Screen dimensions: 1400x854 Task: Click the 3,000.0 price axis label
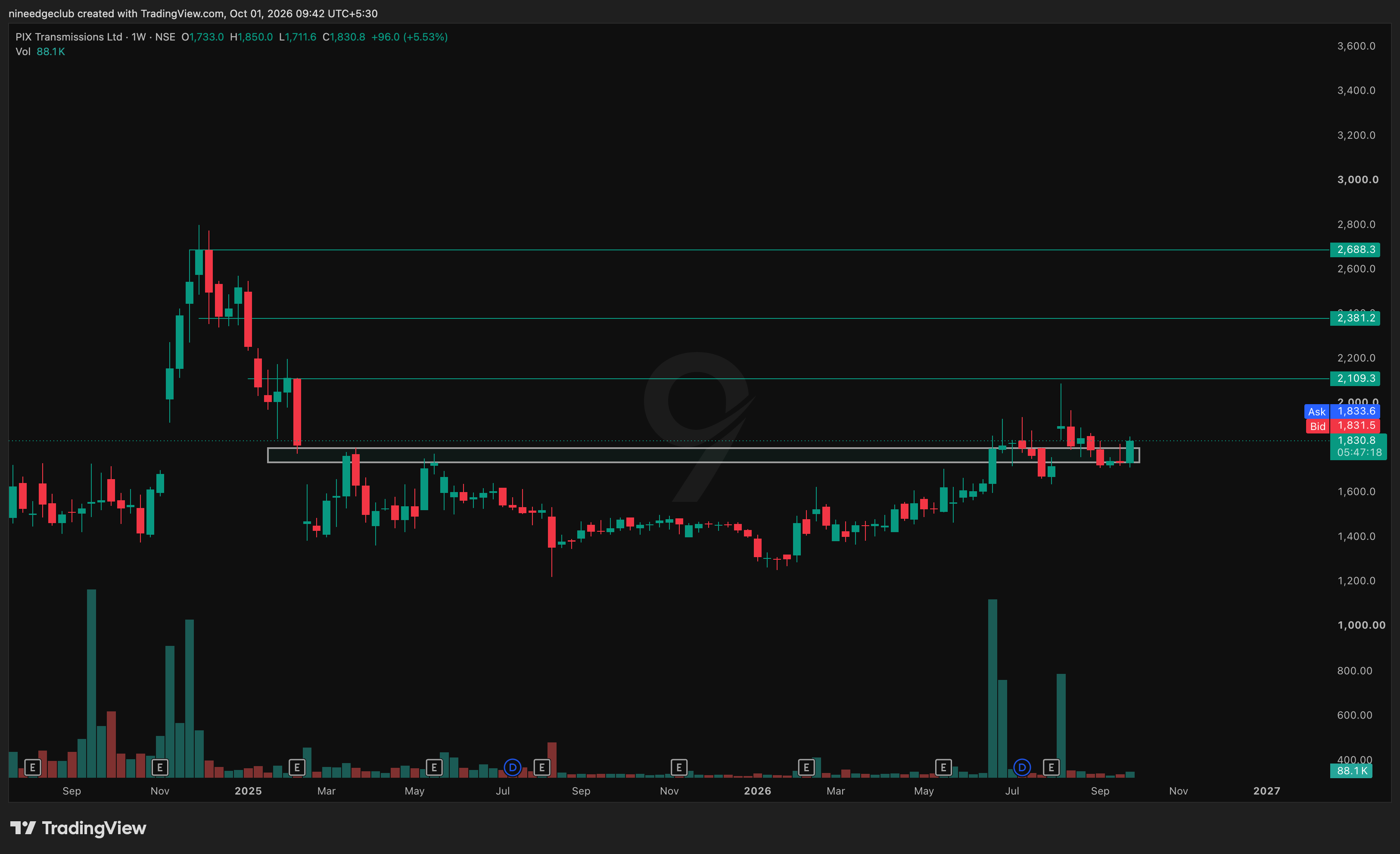pos(1357,180)
